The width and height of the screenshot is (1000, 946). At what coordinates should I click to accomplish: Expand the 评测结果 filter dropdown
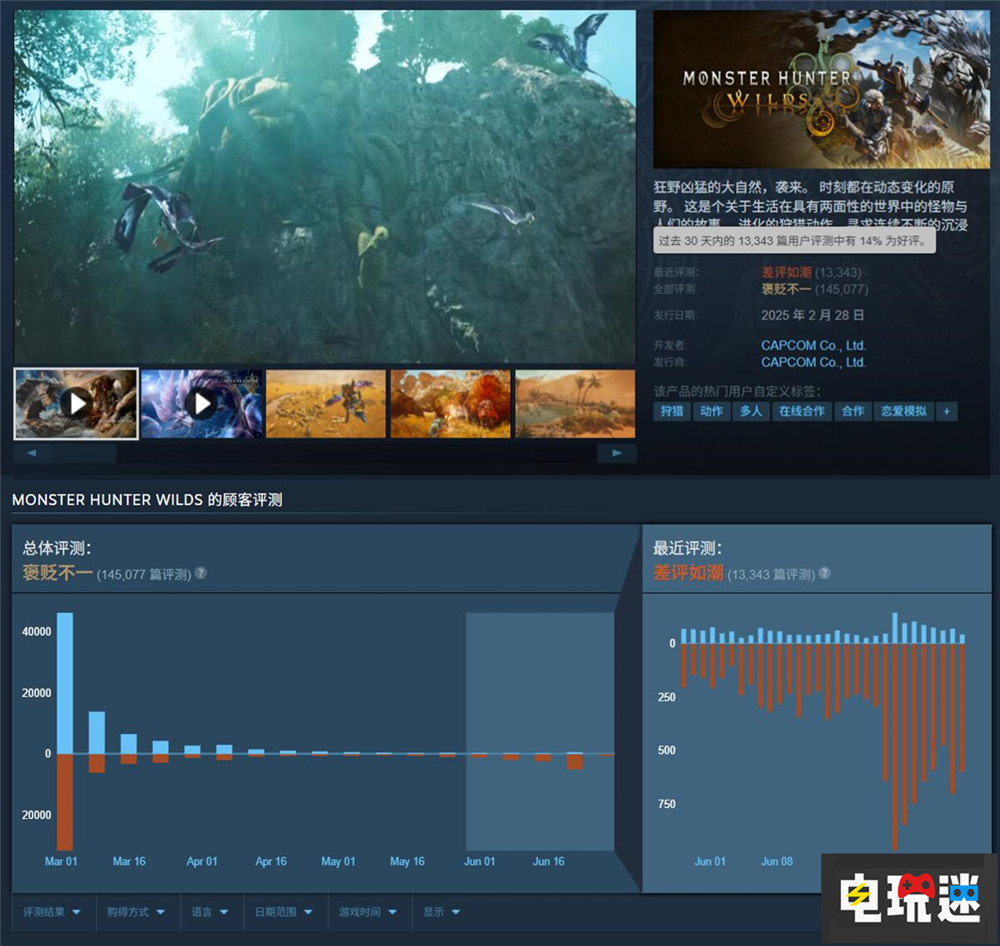pyautogui.click(x=52, y=911)
